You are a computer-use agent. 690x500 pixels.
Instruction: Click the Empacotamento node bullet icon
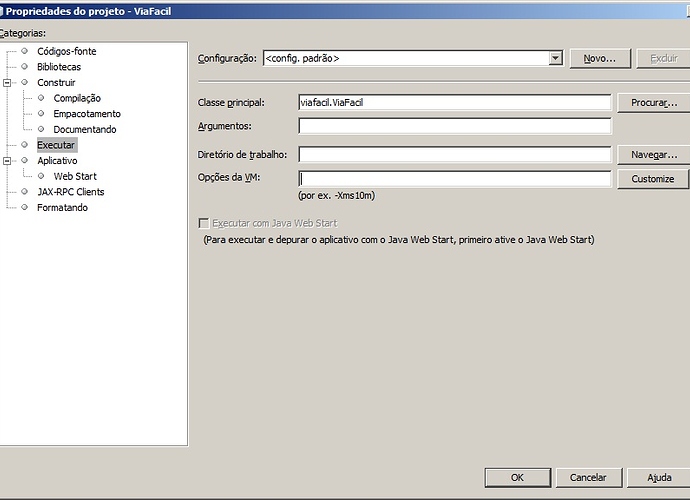(x=41, y=114)
